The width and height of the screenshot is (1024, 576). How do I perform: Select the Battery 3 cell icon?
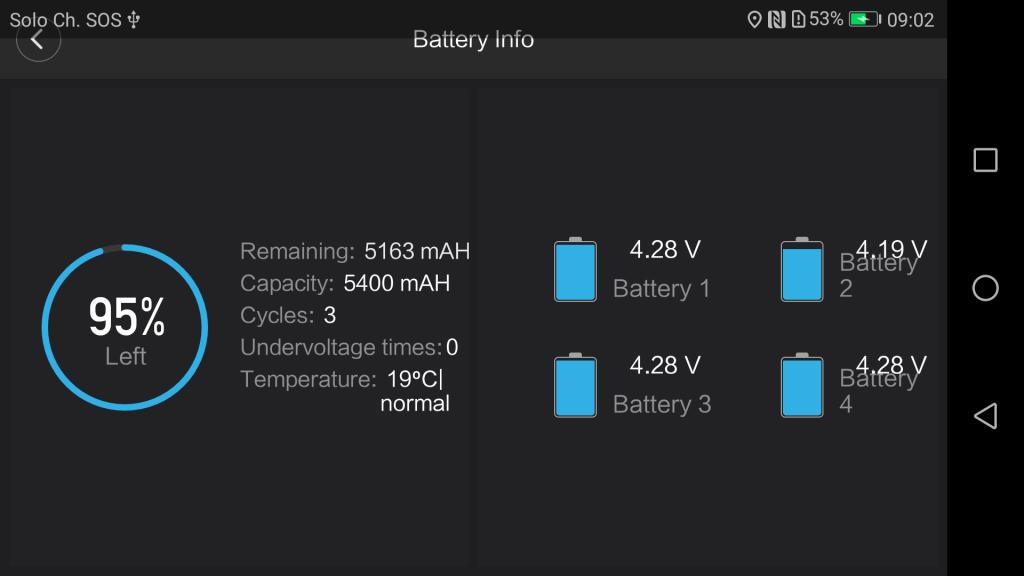pos(575,385)
